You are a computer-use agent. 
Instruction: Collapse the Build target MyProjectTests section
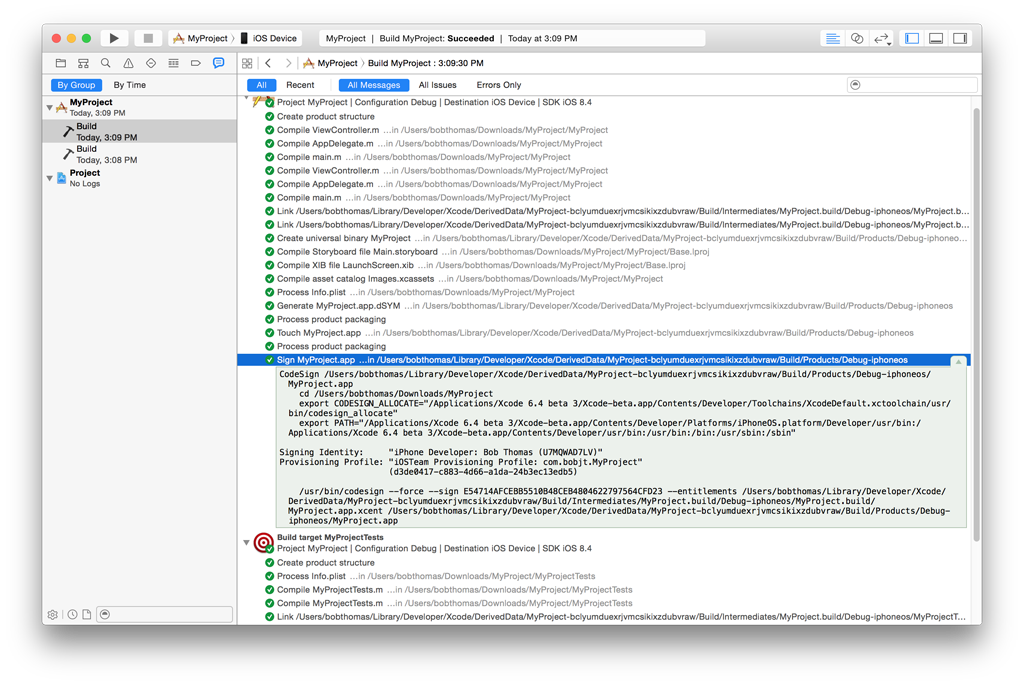[247, 543]
